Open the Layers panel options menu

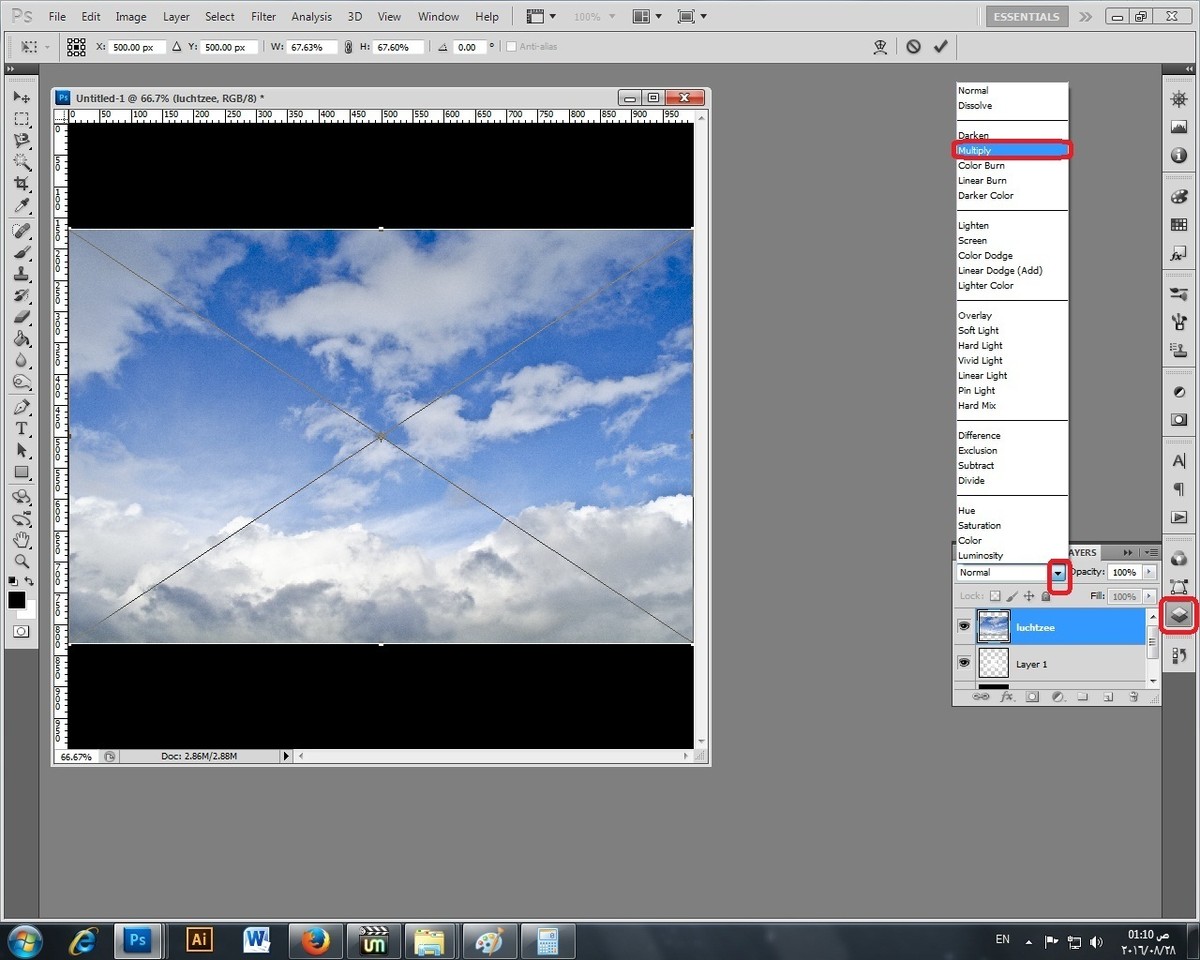point(1151,552)
